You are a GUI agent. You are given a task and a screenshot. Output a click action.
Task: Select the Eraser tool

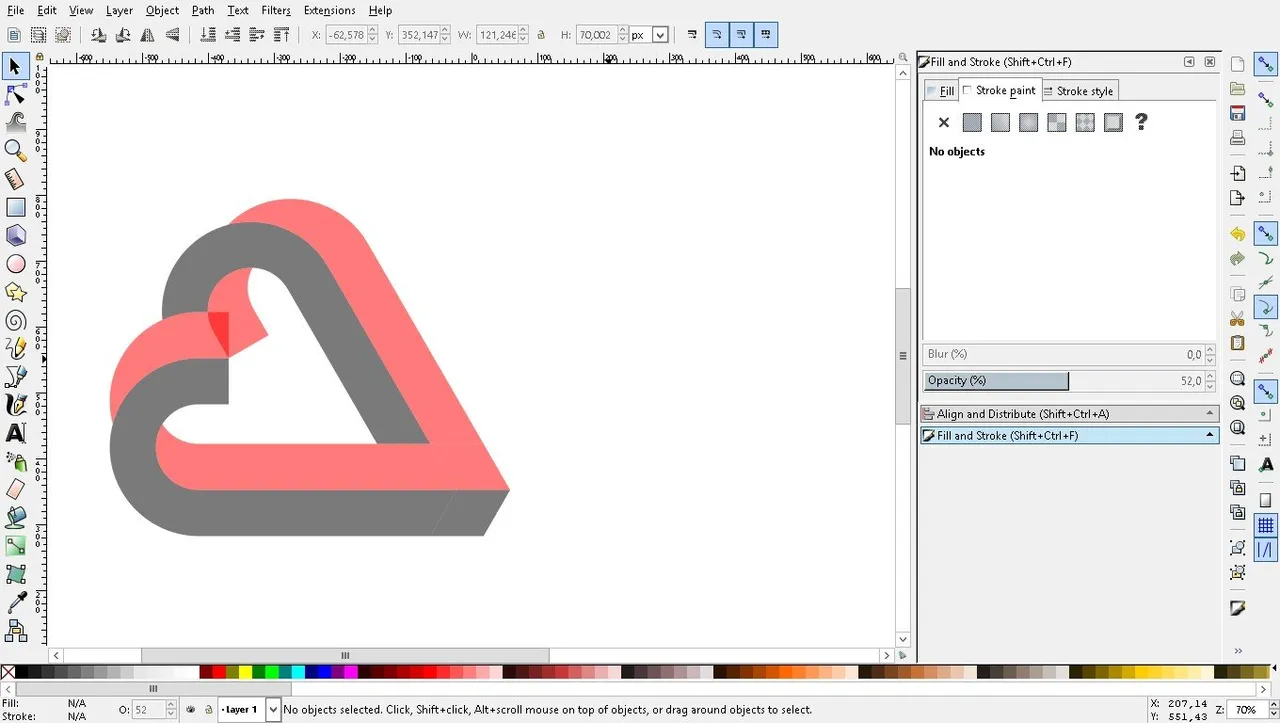click(15, 489)
